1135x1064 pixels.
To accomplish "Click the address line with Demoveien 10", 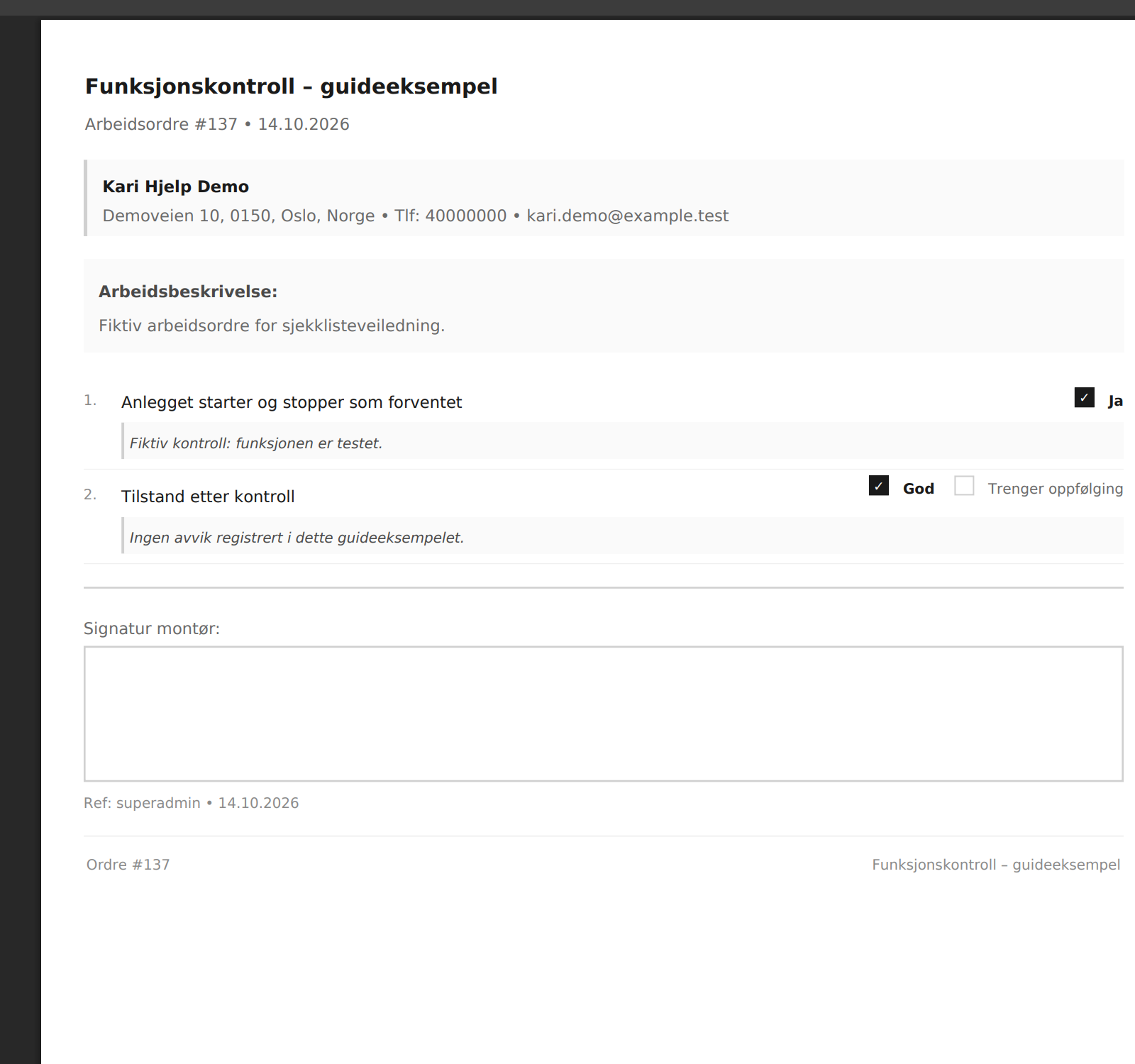I will 416,216.
